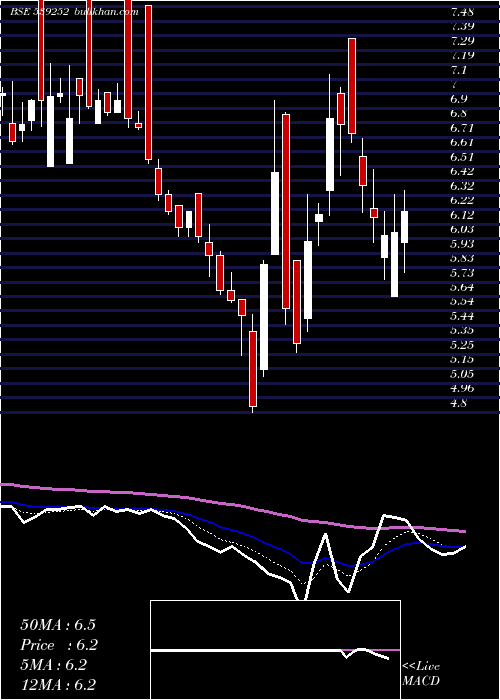The width and height of the screenshot is (500, 700).
Task: Click the 5.73 price axis label
Action: point(462,273)
